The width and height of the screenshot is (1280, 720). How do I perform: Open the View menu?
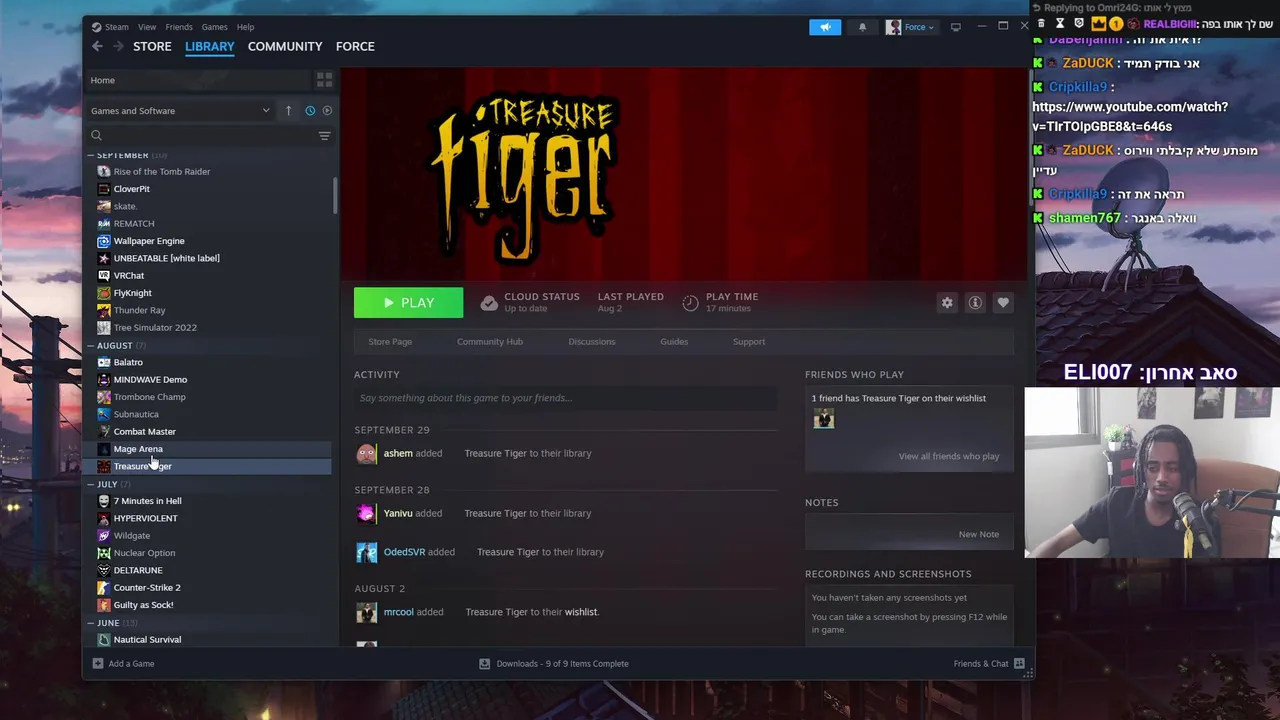[147, 27]
